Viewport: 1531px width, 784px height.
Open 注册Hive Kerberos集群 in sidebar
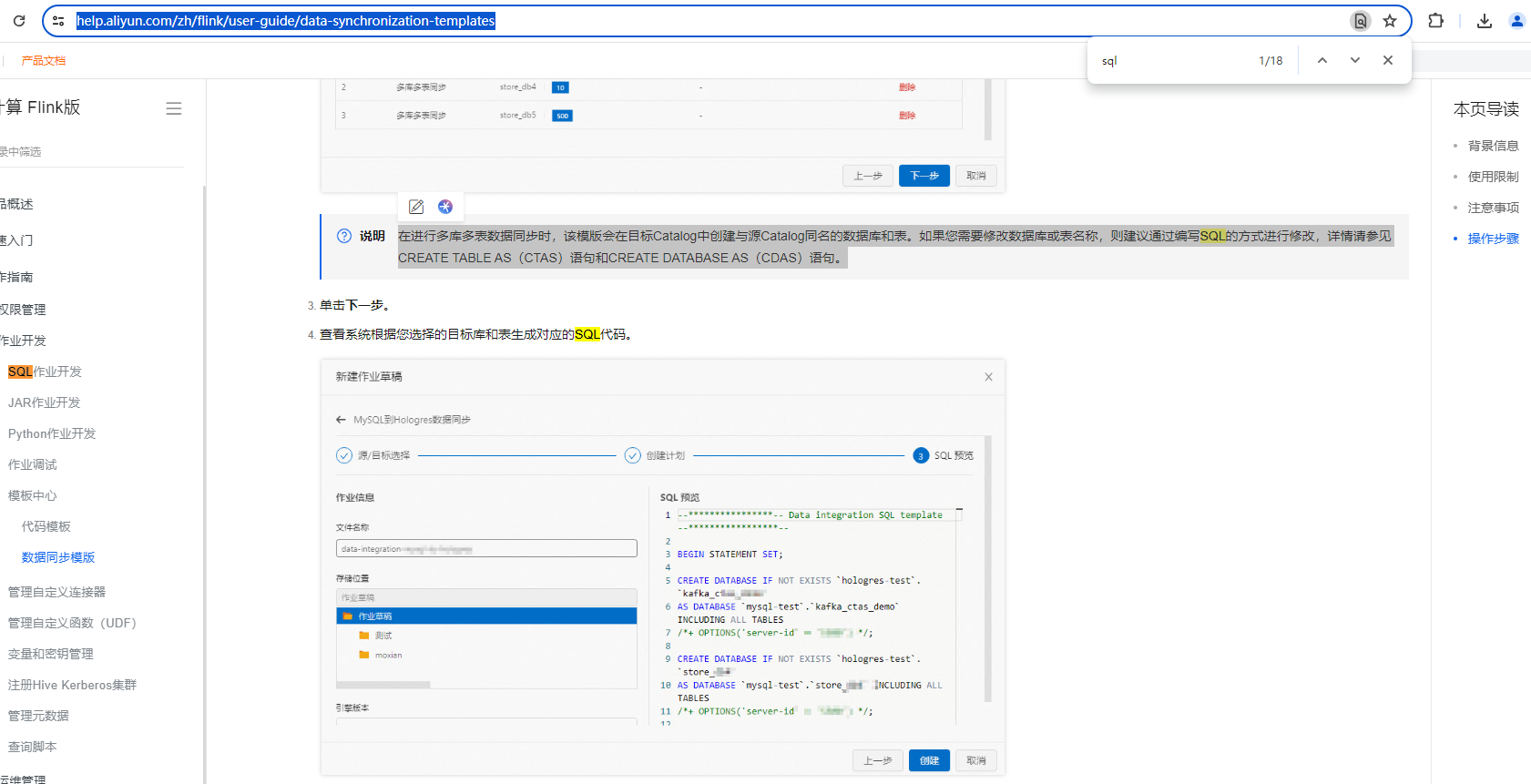click(72, 685)
